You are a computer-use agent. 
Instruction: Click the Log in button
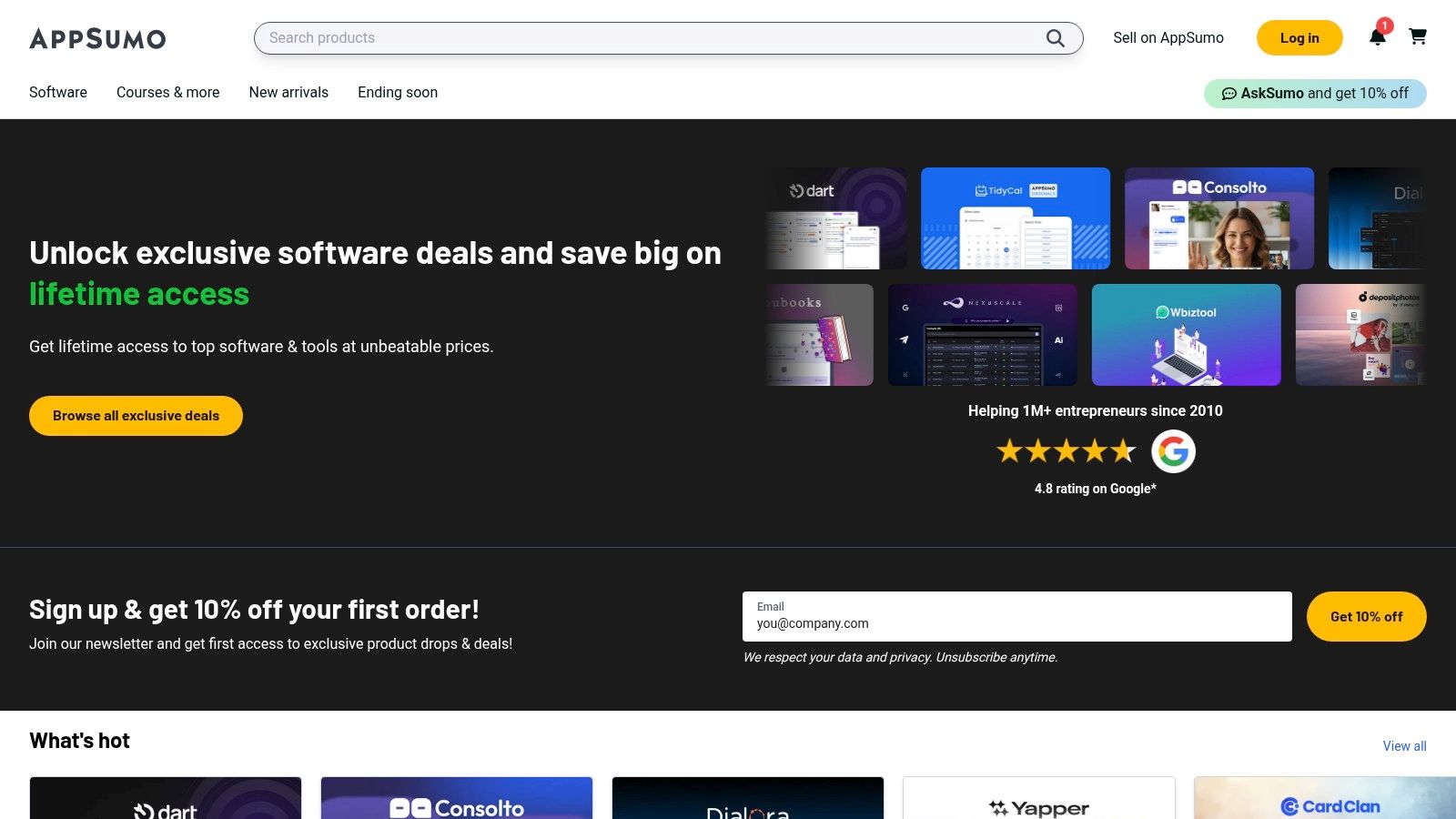pos(1299,38)
